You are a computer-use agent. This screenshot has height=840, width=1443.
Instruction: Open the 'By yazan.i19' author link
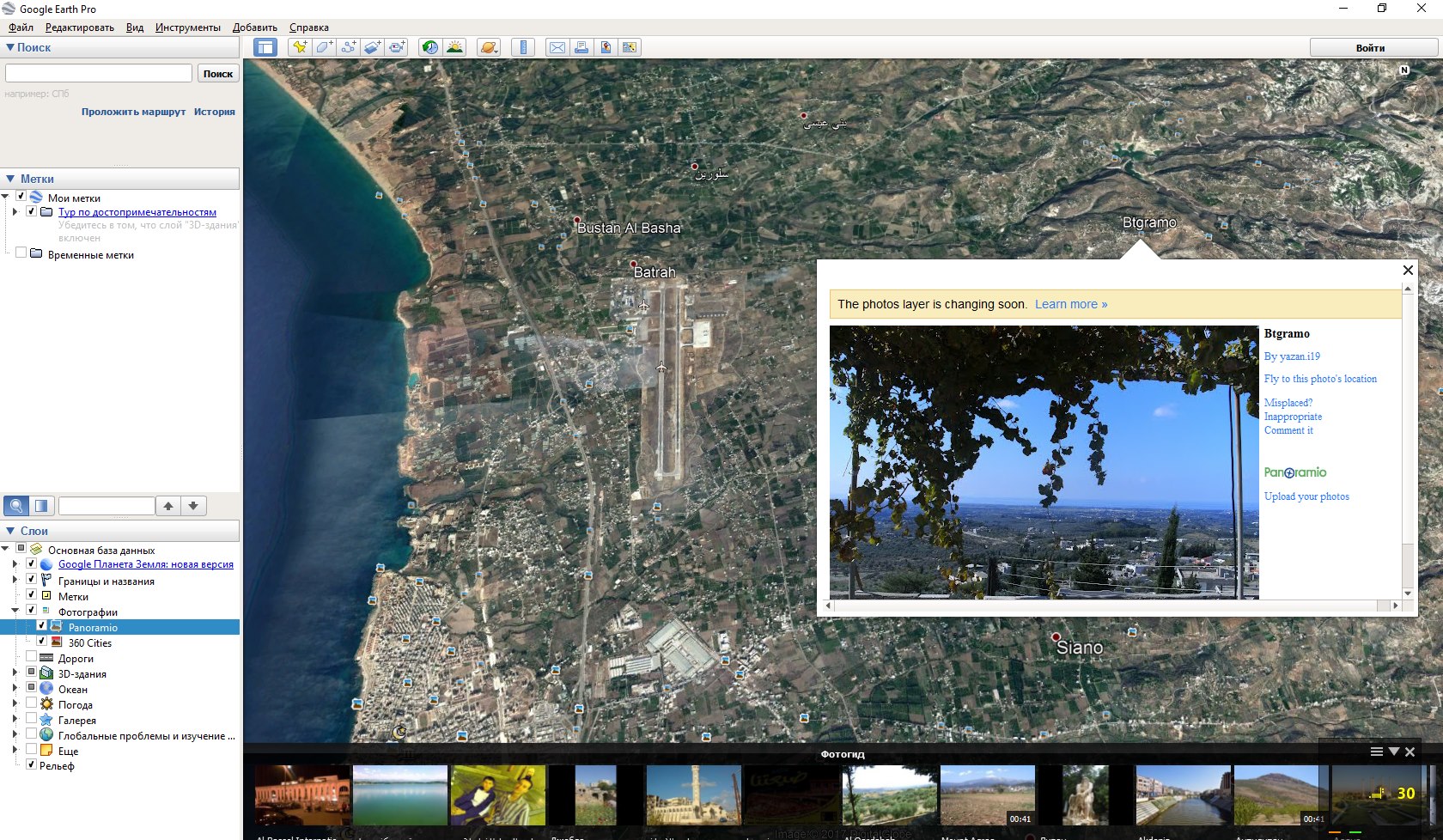[1292, 356]
